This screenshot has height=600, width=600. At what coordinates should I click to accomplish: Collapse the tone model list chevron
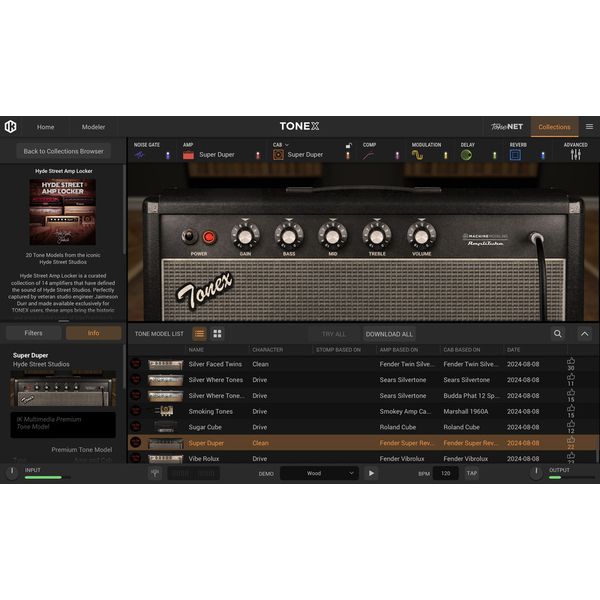[x=585, y=334]
